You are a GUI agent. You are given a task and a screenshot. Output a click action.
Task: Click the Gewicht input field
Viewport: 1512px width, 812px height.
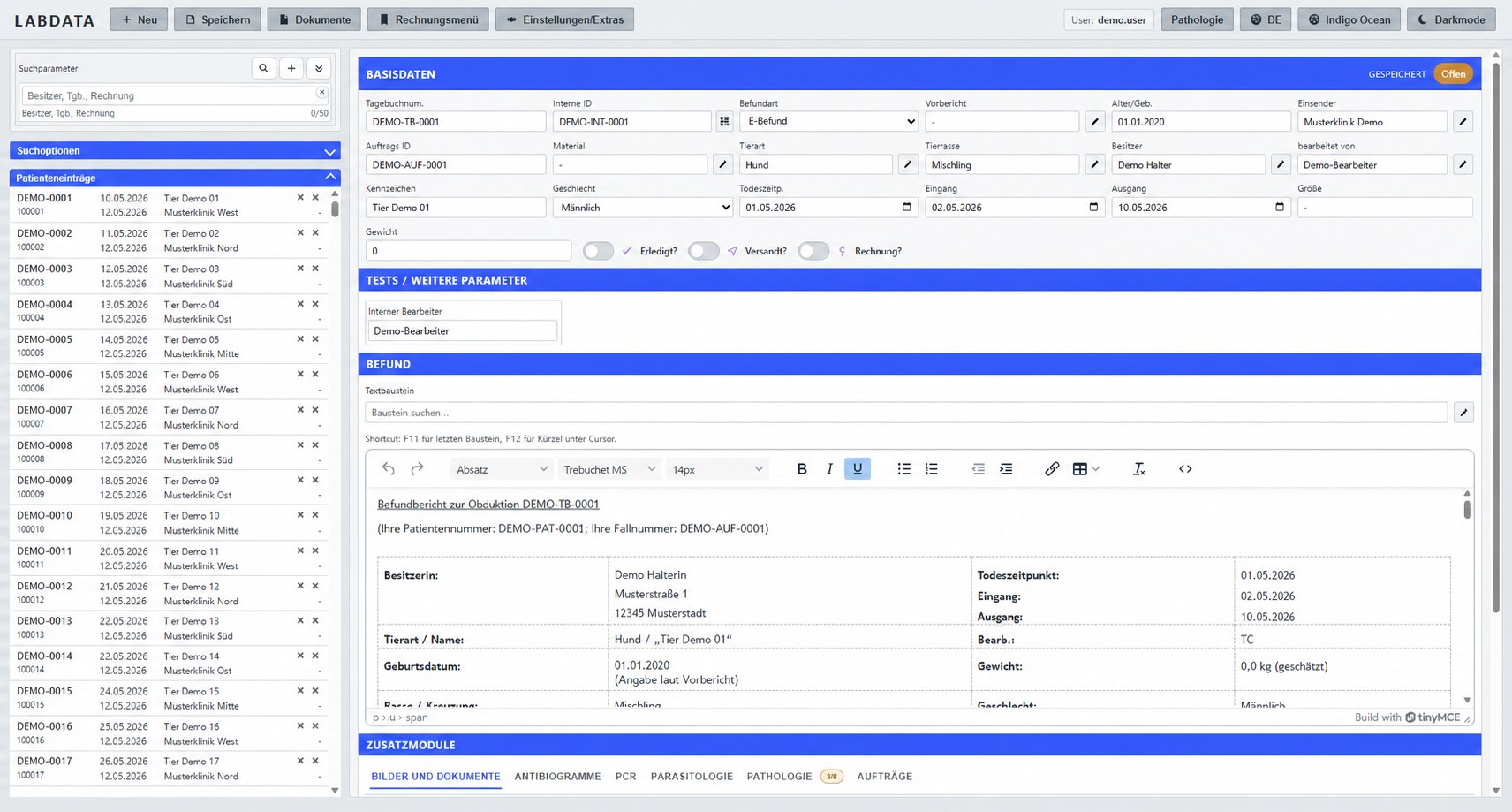[468, 251]
